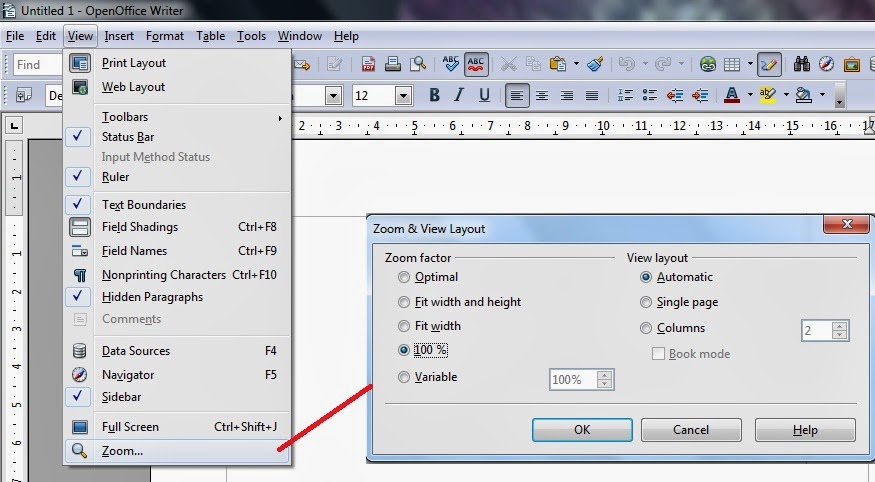Click the Bold formatting button

pos(434,95)
